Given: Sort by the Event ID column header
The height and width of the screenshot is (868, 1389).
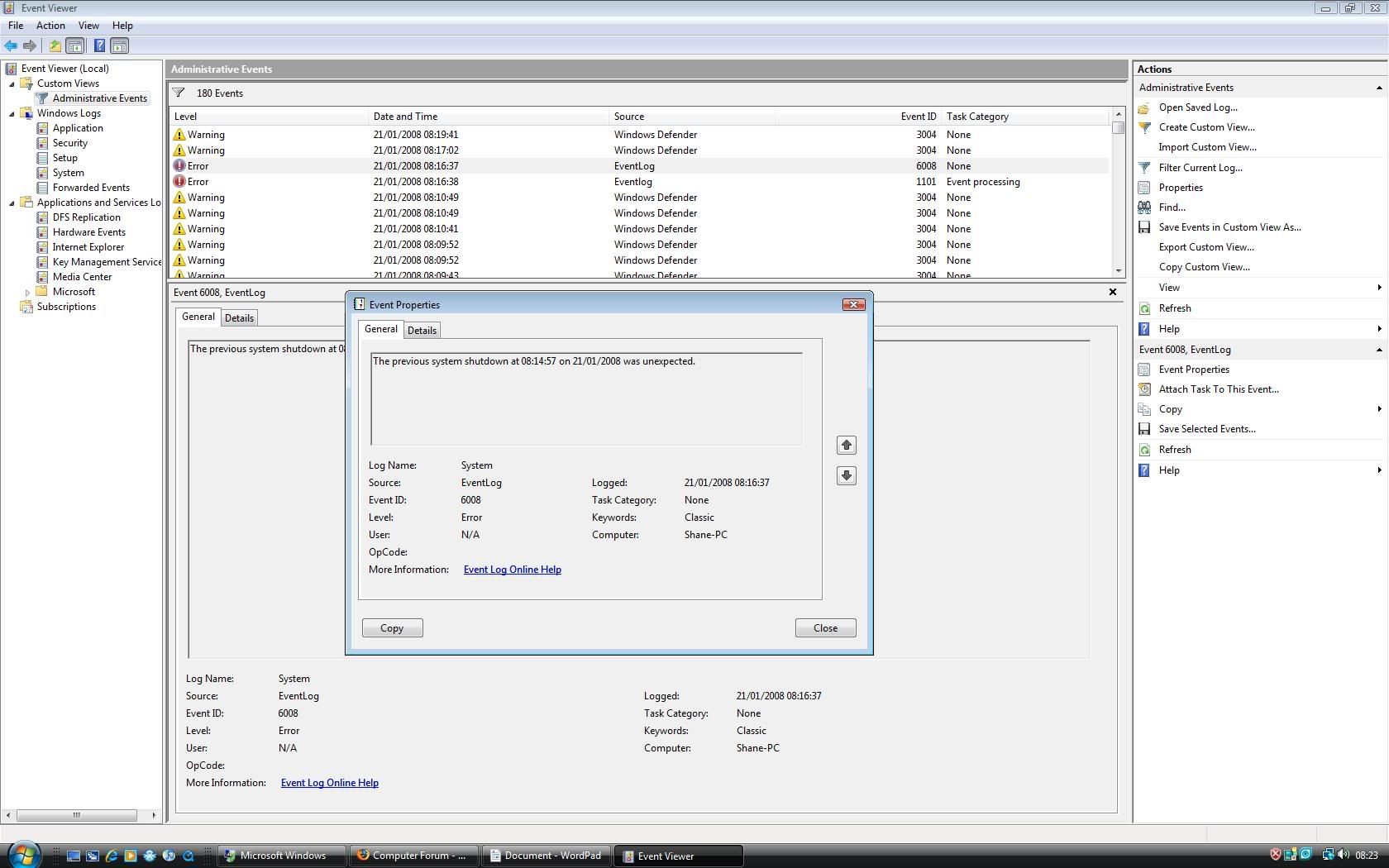Looking at the screenshot, I should point(858,117).
